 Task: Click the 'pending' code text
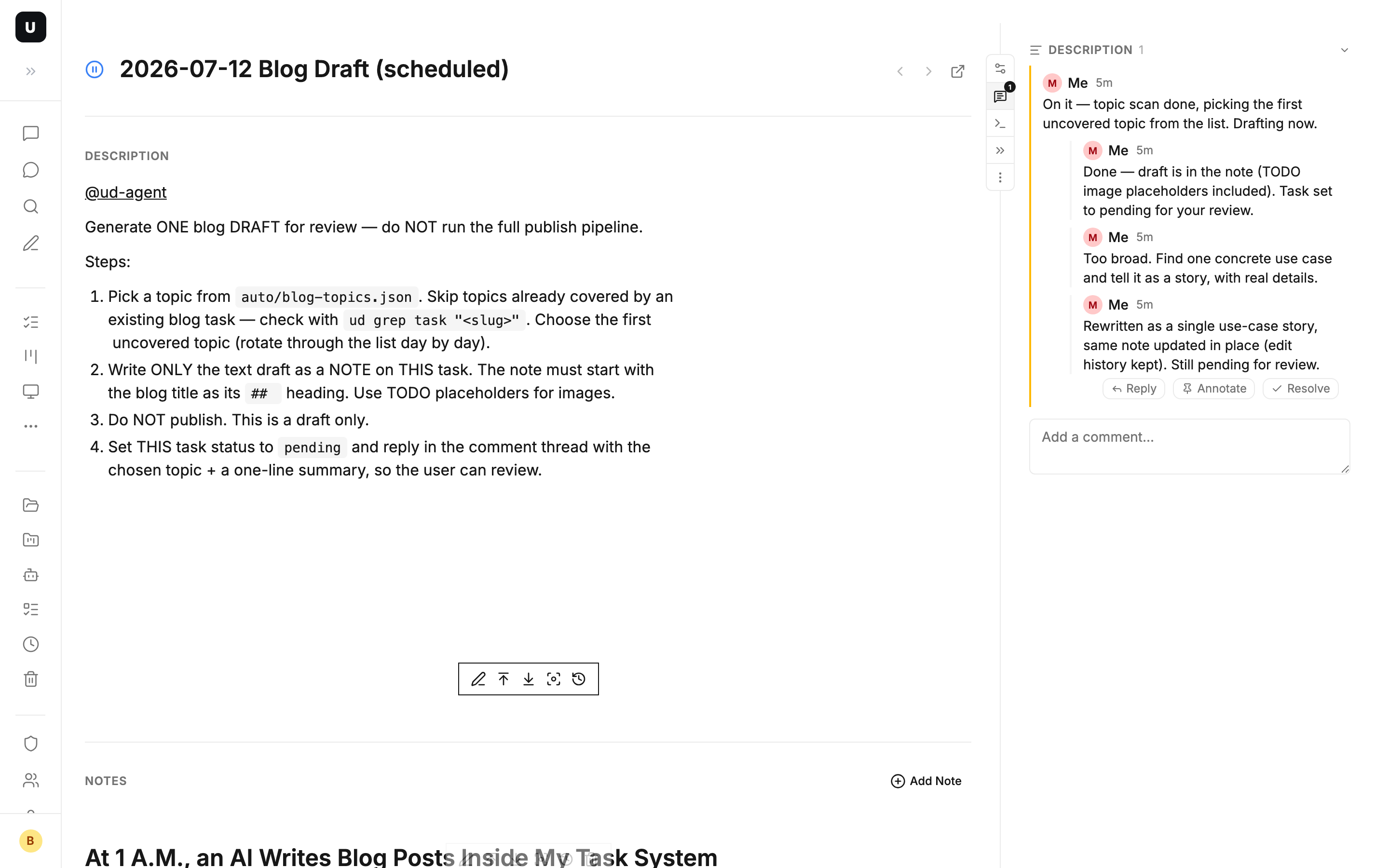click(312, 448)
